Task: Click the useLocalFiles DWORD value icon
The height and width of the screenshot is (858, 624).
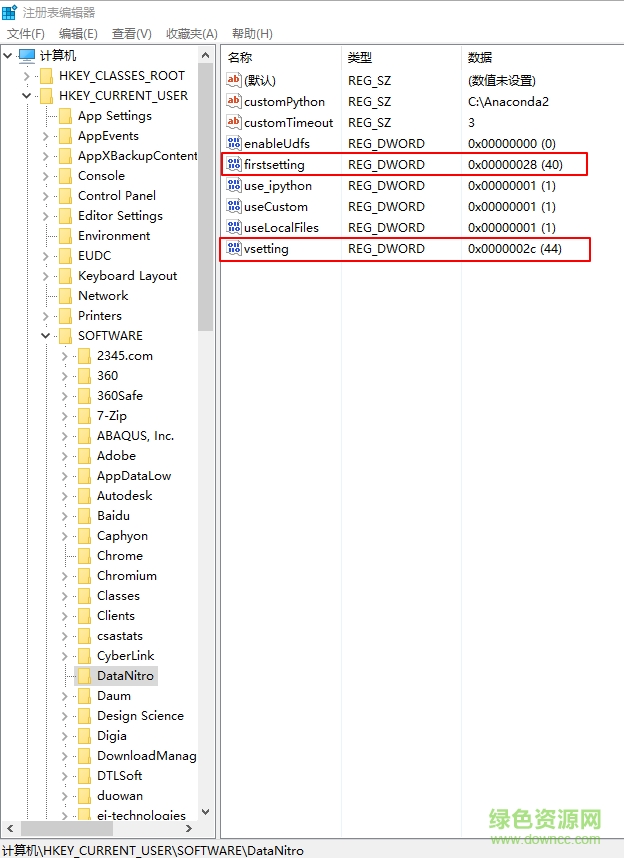Action: (234, 227)
